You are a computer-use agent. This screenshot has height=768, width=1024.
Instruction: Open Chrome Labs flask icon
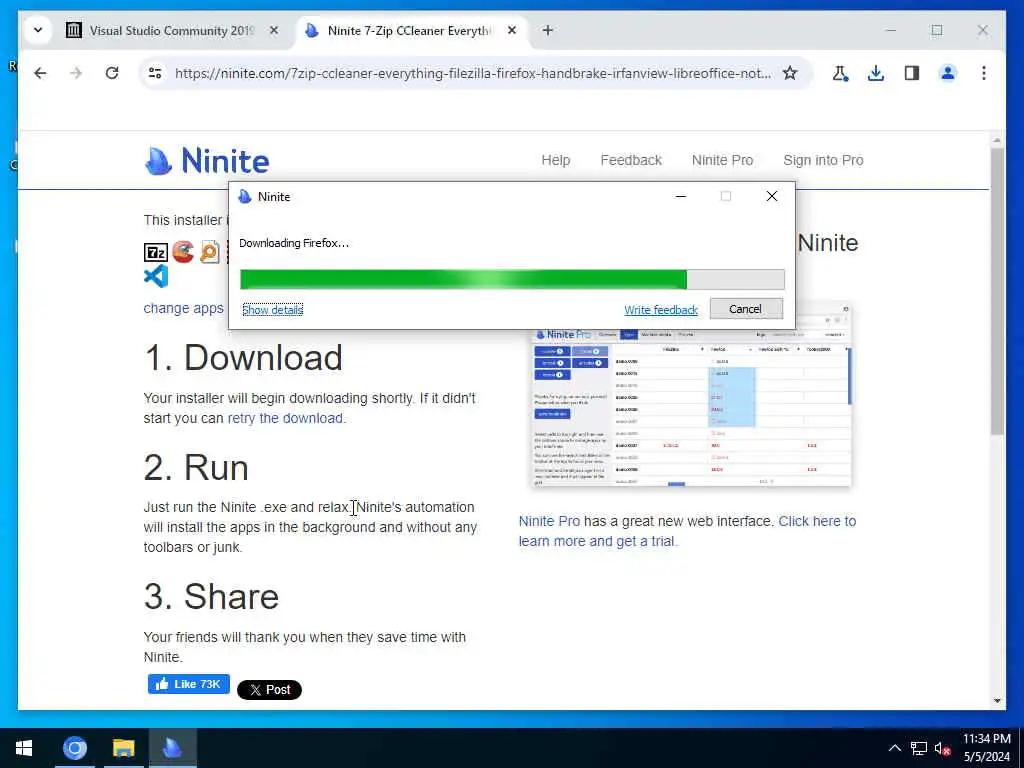pyautogui.click(x=840, y=73)
